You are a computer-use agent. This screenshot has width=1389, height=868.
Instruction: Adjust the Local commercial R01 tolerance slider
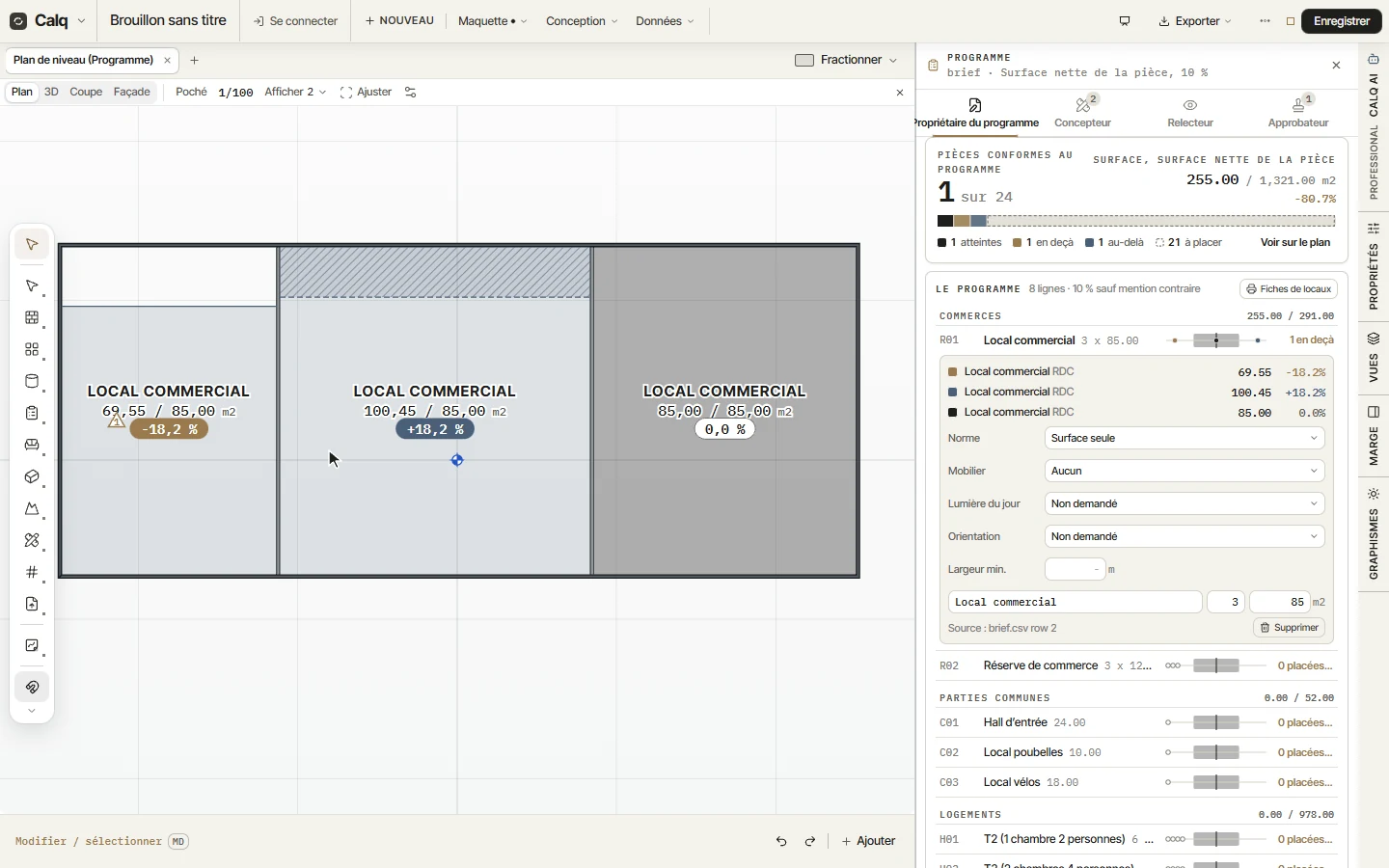click(1216, 340)
